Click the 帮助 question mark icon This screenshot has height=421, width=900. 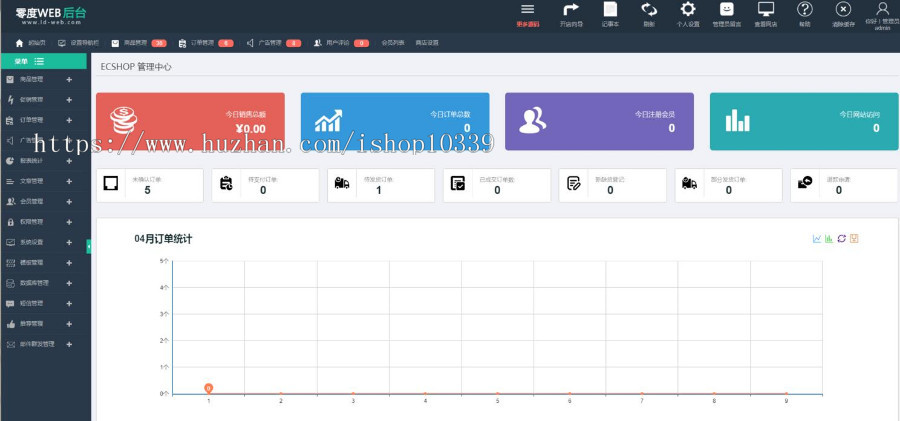click(x=804, y=10)
